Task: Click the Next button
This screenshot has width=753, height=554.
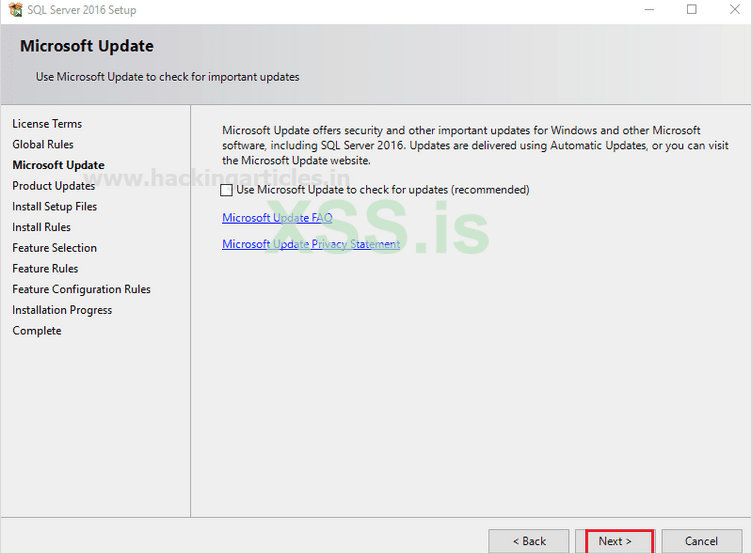Action: (615, 541)
